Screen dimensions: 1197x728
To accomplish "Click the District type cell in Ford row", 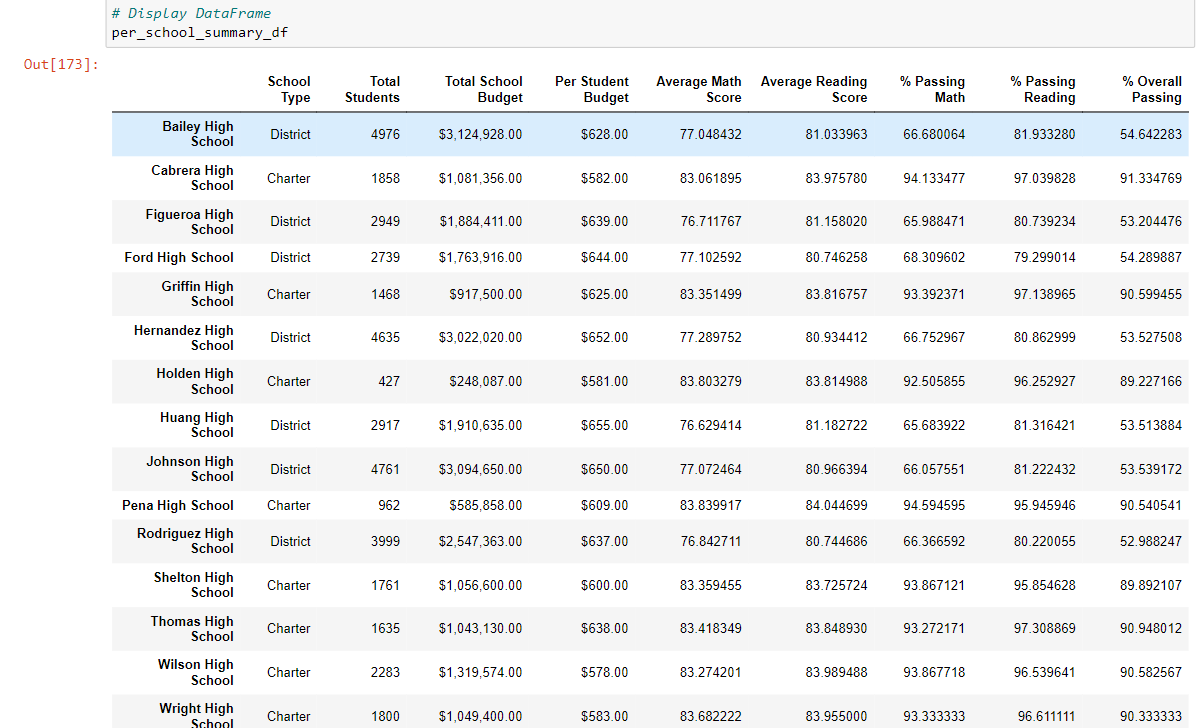I will pyautogui.click(x=290, y=258).
